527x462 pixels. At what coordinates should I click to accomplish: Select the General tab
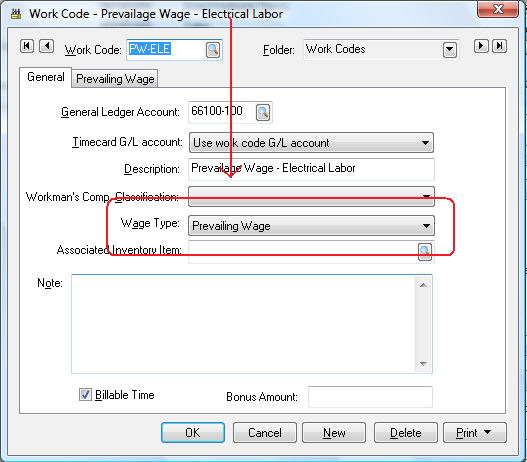46,77
